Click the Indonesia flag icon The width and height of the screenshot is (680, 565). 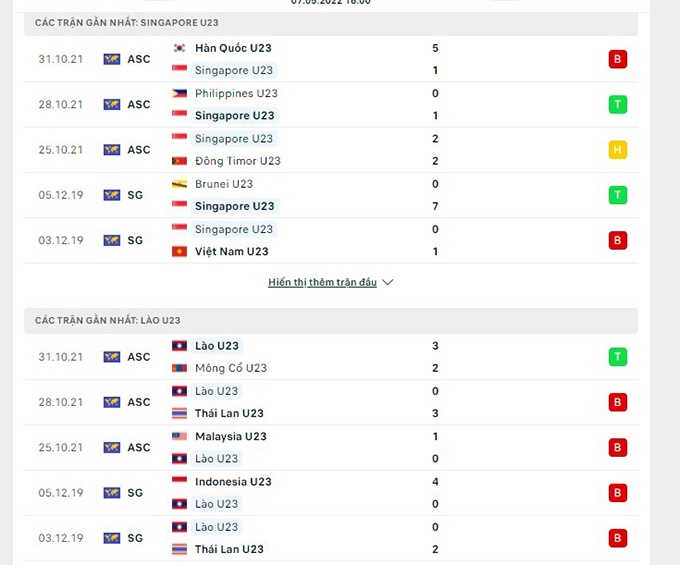(x=180, y=482)
